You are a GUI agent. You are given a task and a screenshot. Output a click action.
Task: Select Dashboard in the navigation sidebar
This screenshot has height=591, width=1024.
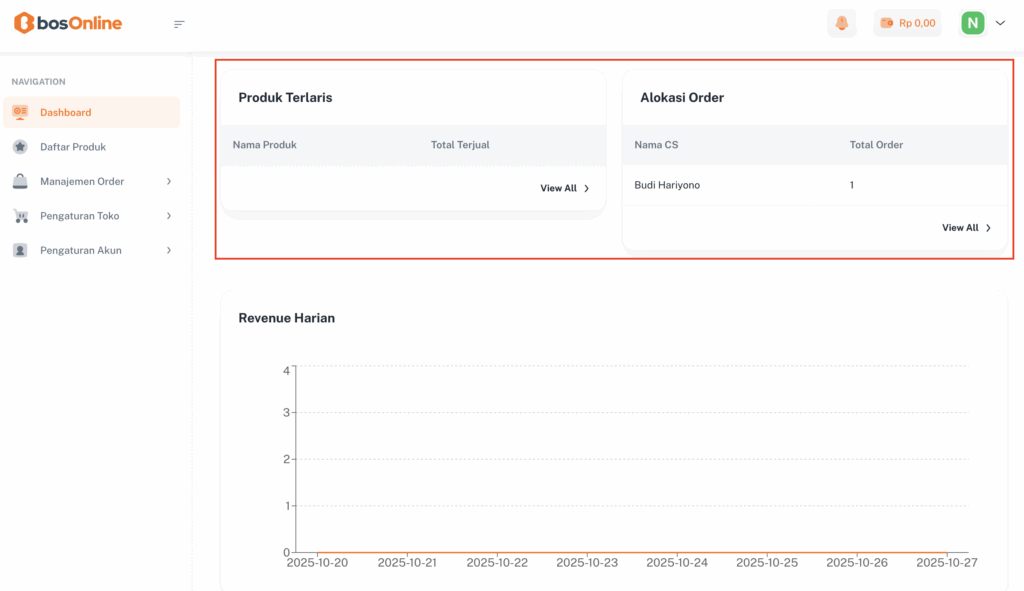coord(66,112)
